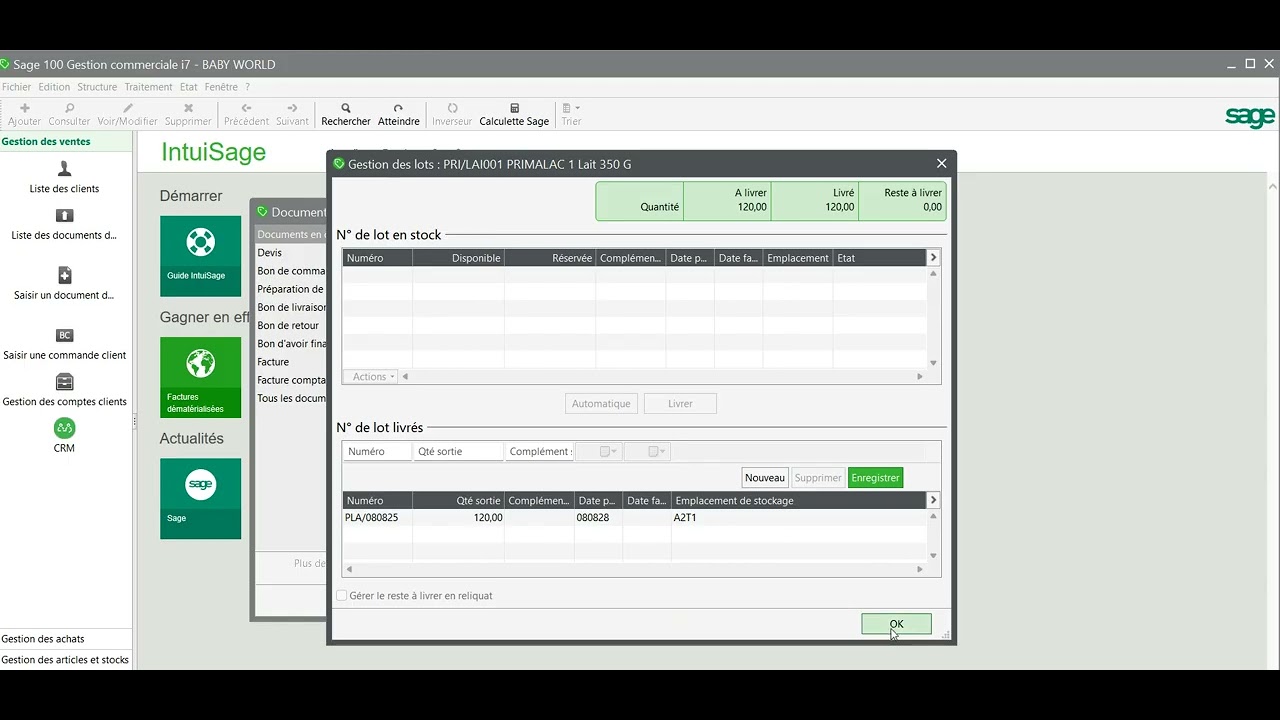1280x720 pixels.
Task: Open the Guide IntuiSage tile
Action: 200,256
